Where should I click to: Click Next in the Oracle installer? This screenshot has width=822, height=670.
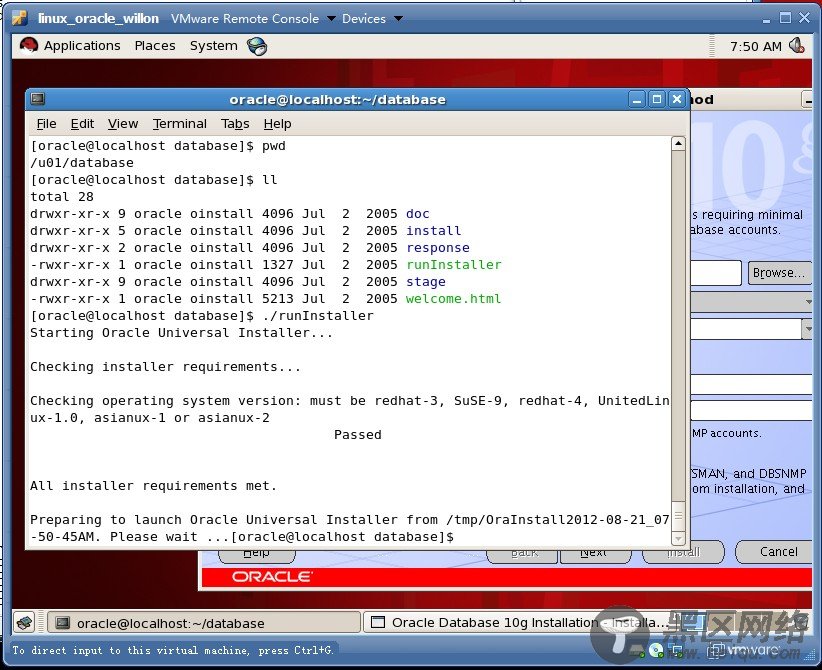(595, 556)
